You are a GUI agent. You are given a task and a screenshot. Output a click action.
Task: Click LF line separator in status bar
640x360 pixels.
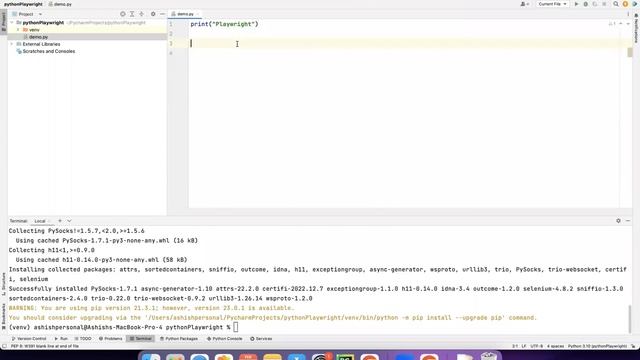tap(524, 346)
